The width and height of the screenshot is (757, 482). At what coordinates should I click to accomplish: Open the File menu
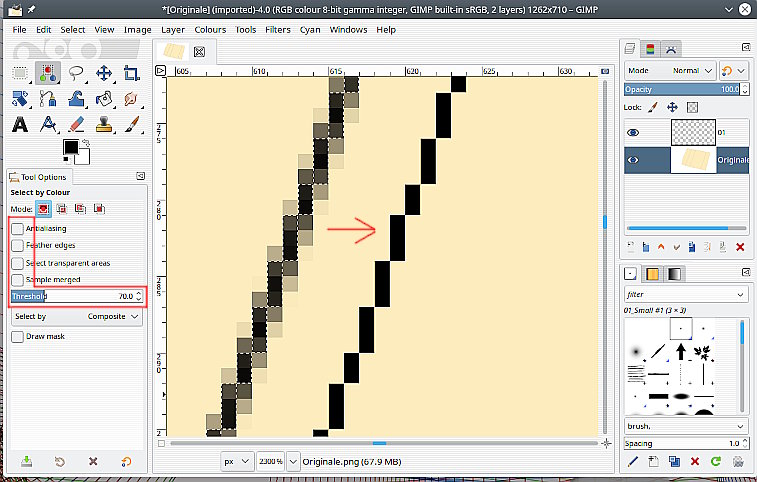(x=19, y=30)
